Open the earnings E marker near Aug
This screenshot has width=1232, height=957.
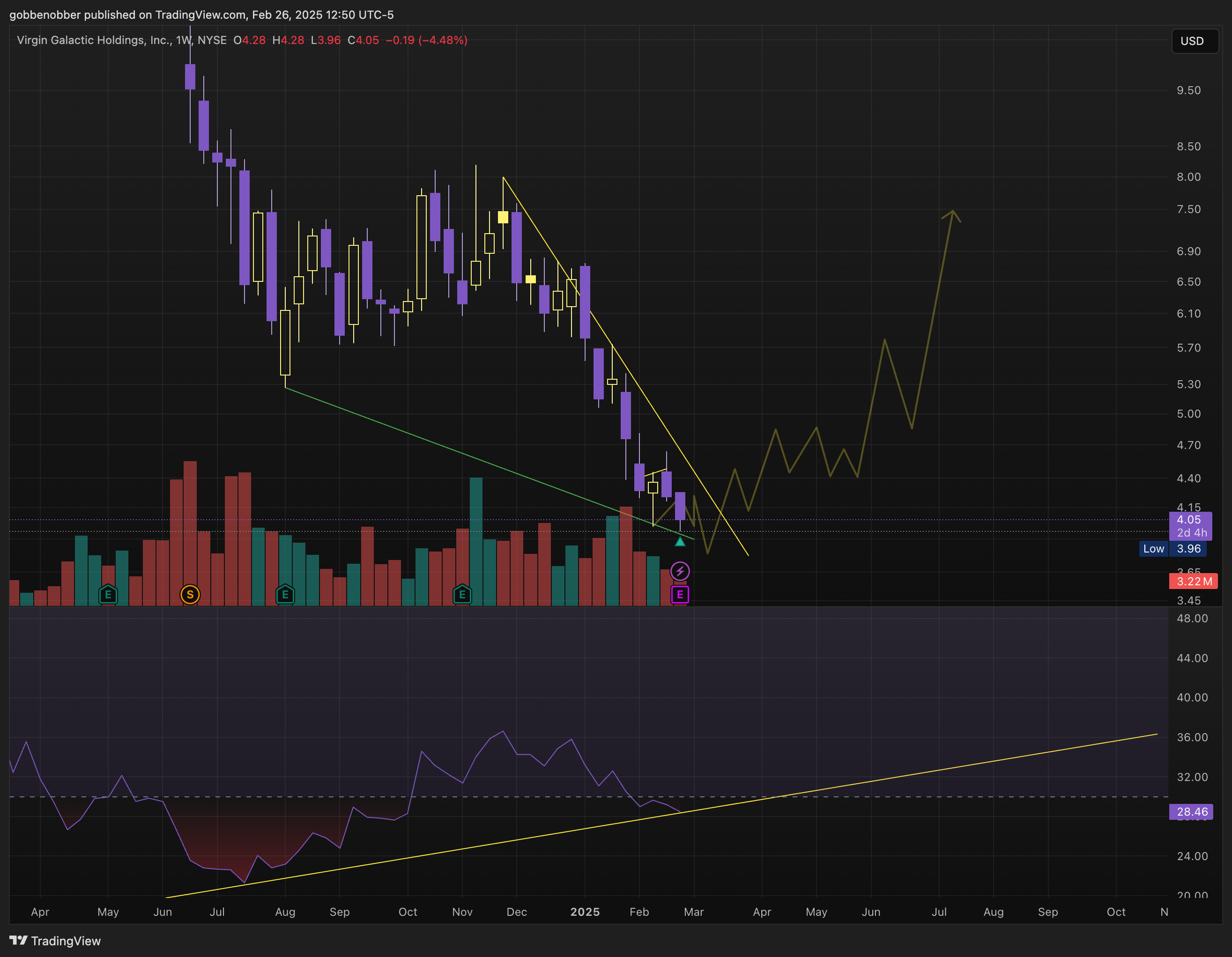tap(285, 595)
